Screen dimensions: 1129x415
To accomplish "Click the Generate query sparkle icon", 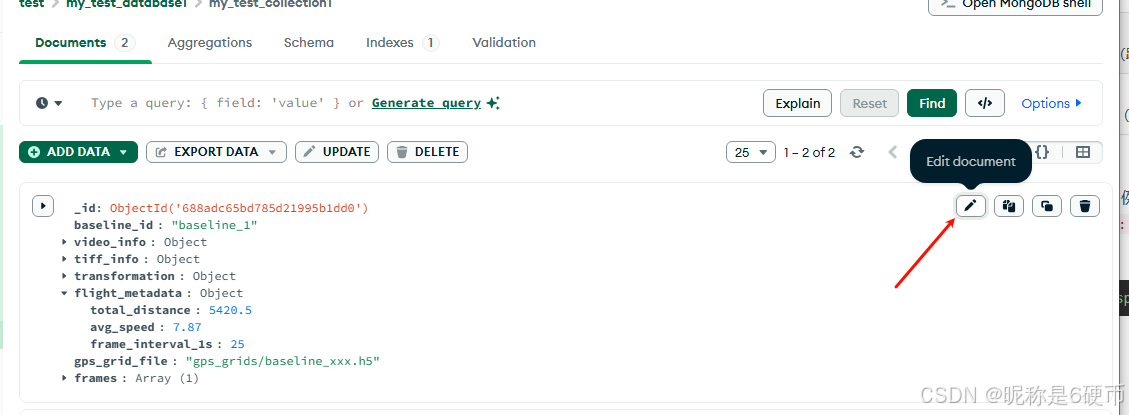I will pyautogui.click(x=493, y=103).
